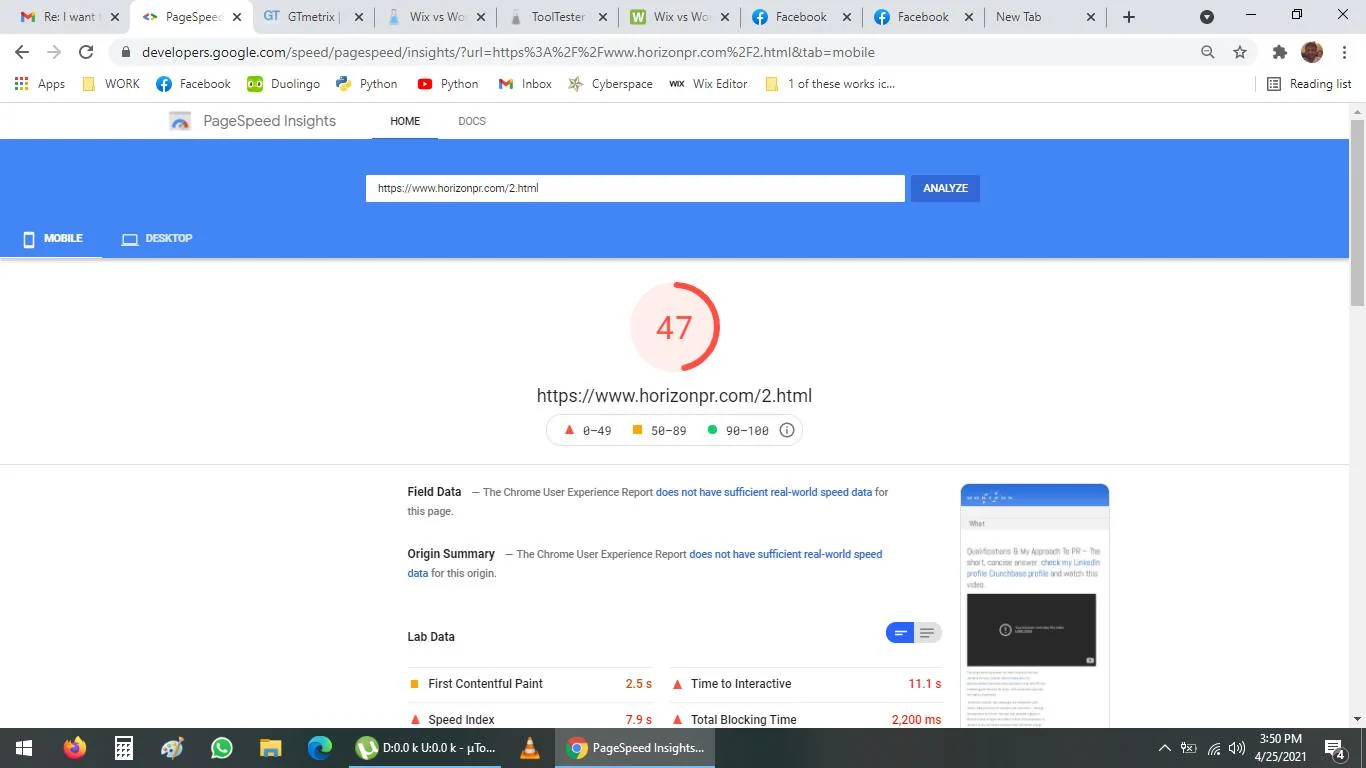Select the DESKTOP results tab
Image resolution: width=1366 pixels, height=768 pixels.
[x=157, y=238]
